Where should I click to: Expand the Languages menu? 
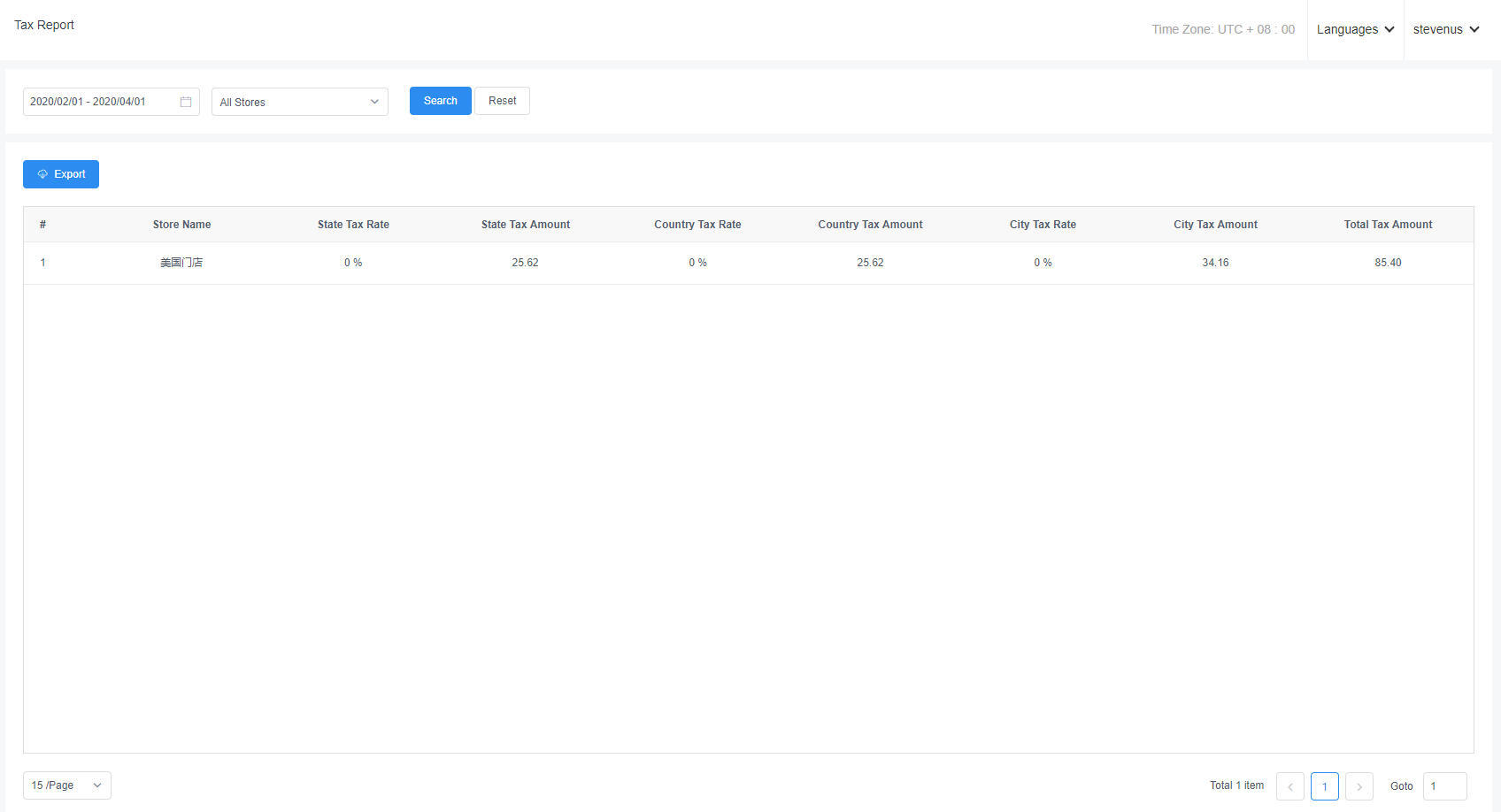point(1355,29)
